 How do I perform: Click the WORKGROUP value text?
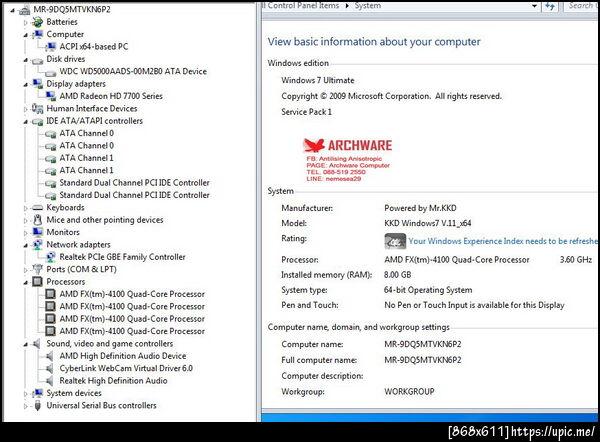[409, 391]
